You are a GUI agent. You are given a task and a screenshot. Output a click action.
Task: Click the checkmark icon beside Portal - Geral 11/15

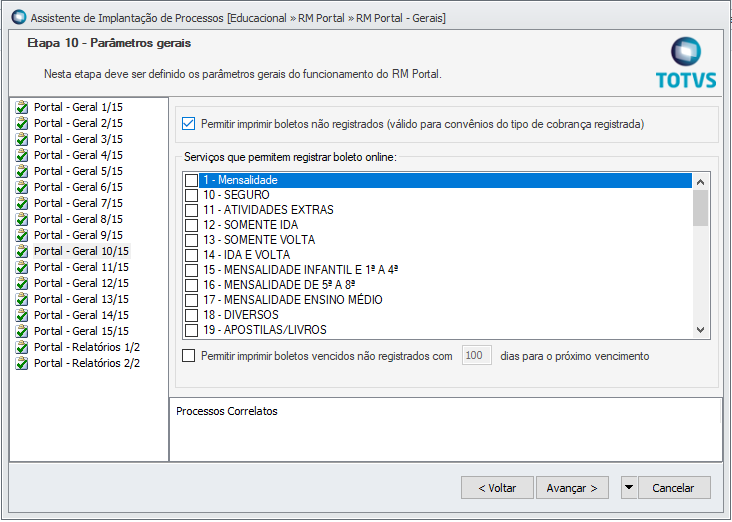21,267
